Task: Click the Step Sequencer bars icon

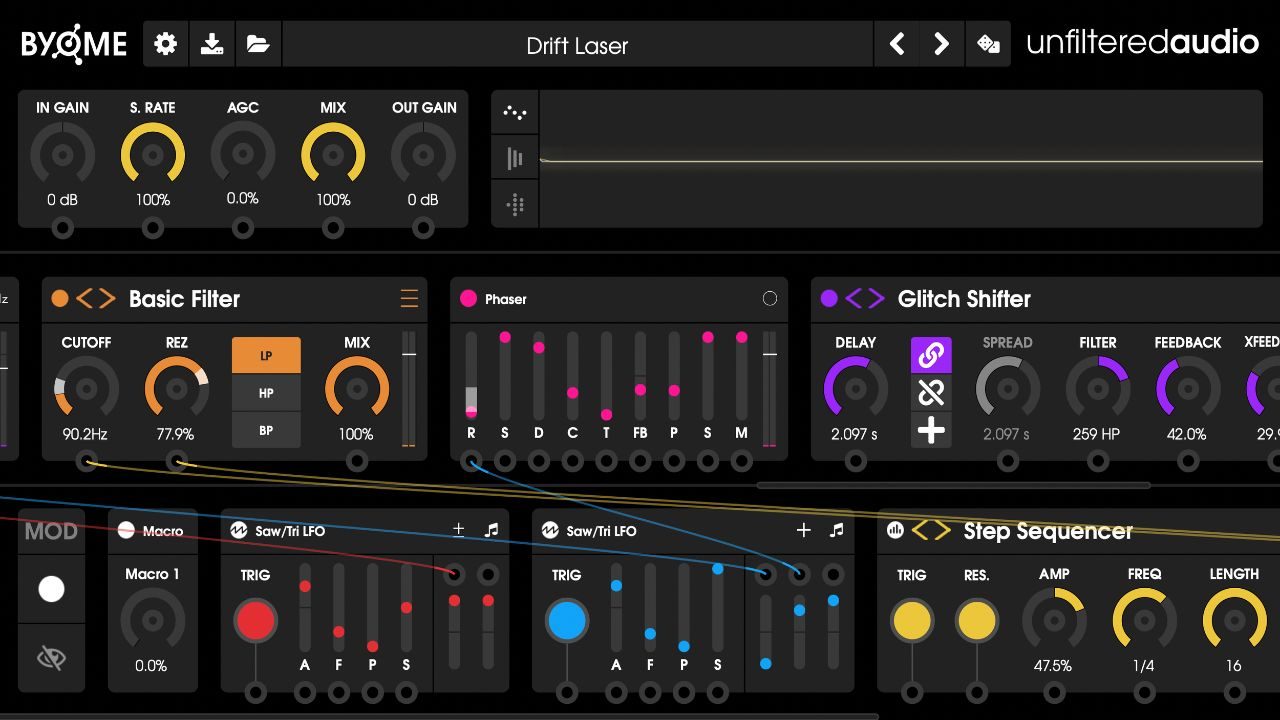Action: coord(895,531)
